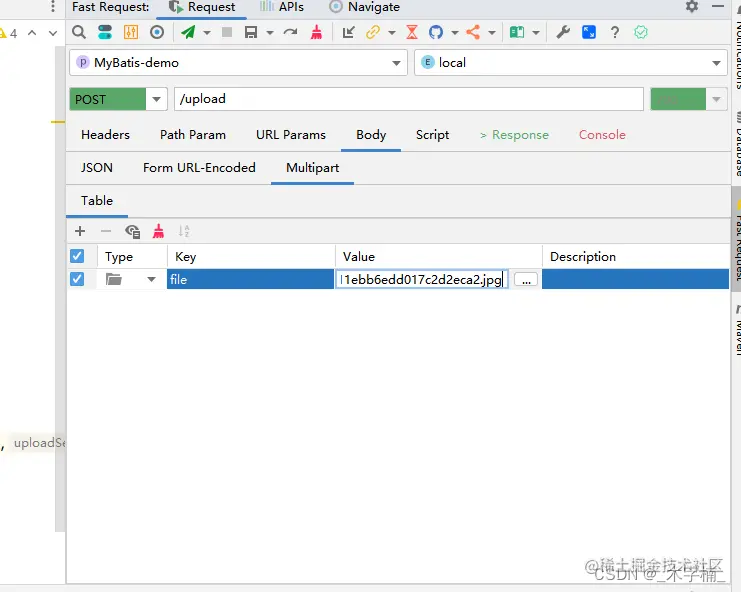This screenshot has height=592, width=741.
Task: Select the Multipart tab
Action: point(312,168)
